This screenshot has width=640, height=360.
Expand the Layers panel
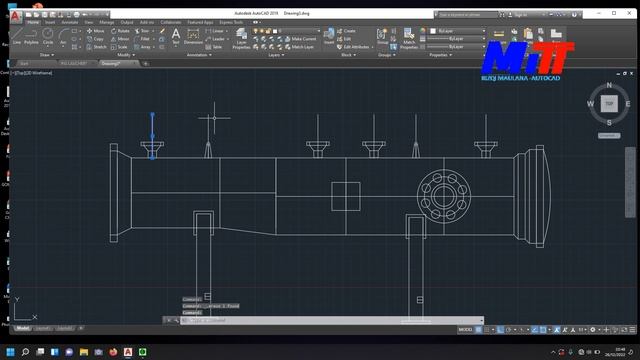tap(276, 55)
